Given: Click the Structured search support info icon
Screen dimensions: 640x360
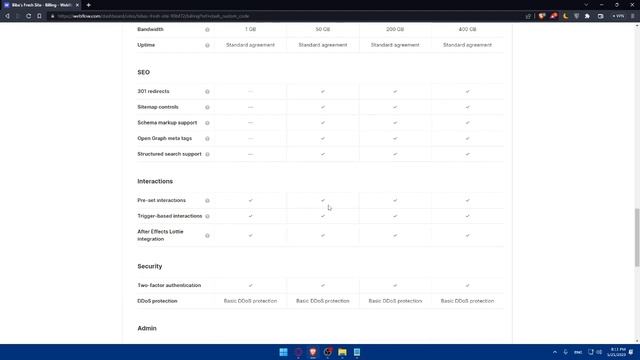Looking at the screenshot, I should [x=207, y=154].
